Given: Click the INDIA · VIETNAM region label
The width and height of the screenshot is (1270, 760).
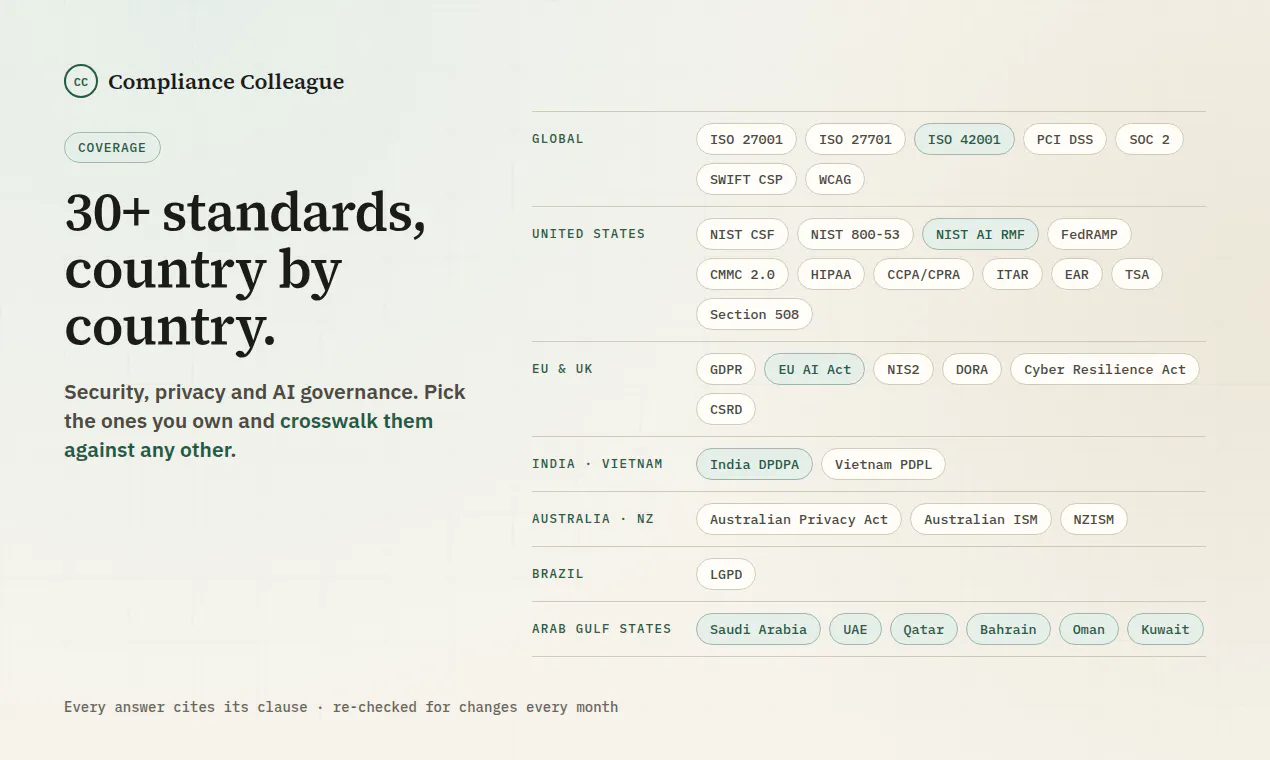Looking at the screenshot, I should click(x=597, y=464).
